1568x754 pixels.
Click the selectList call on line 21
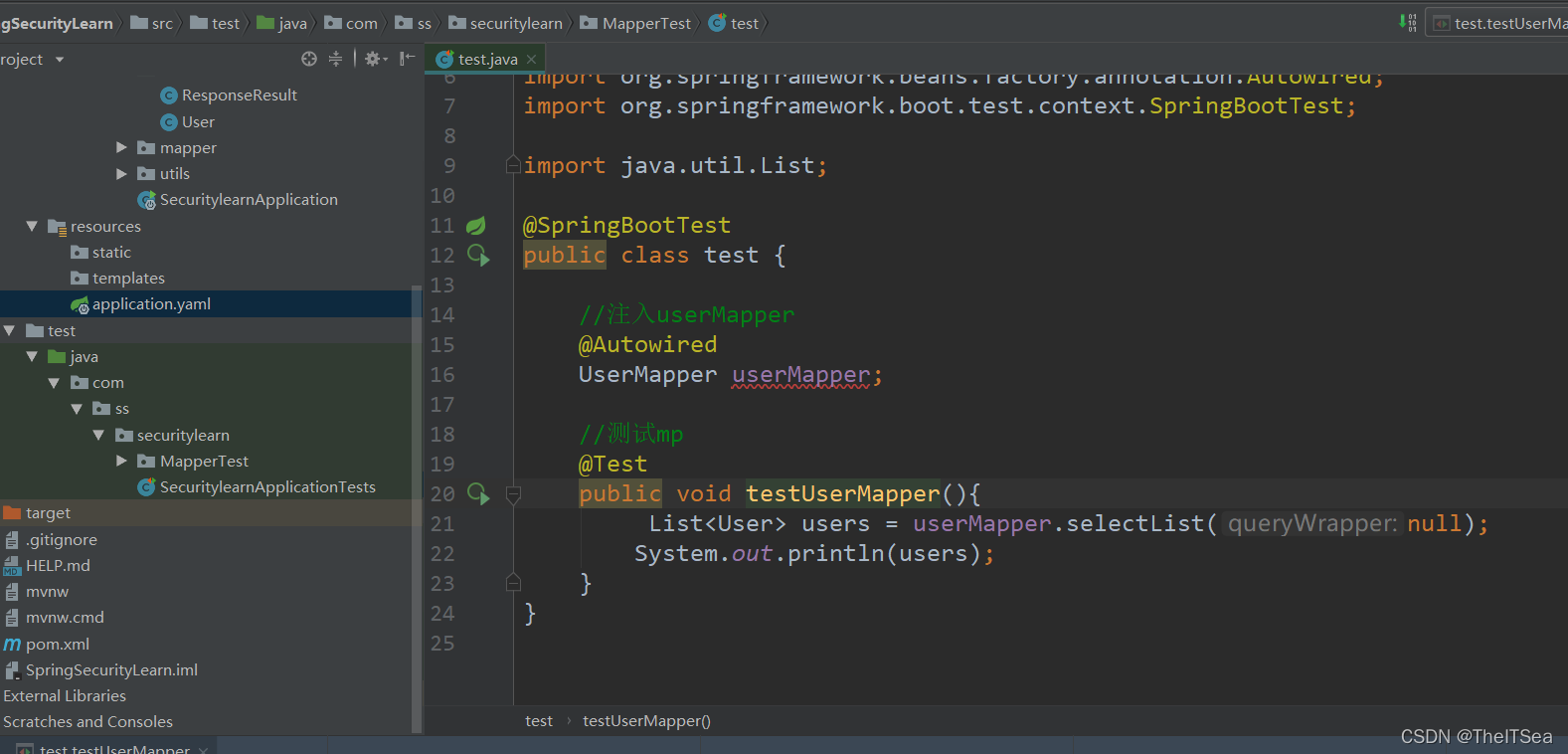click(x=1134, y=524)
